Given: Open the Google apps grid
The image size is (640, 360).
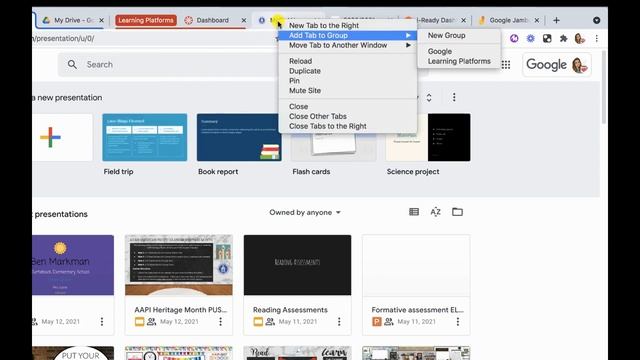Looking at the screenshot, I should click(x=506, y=64).
